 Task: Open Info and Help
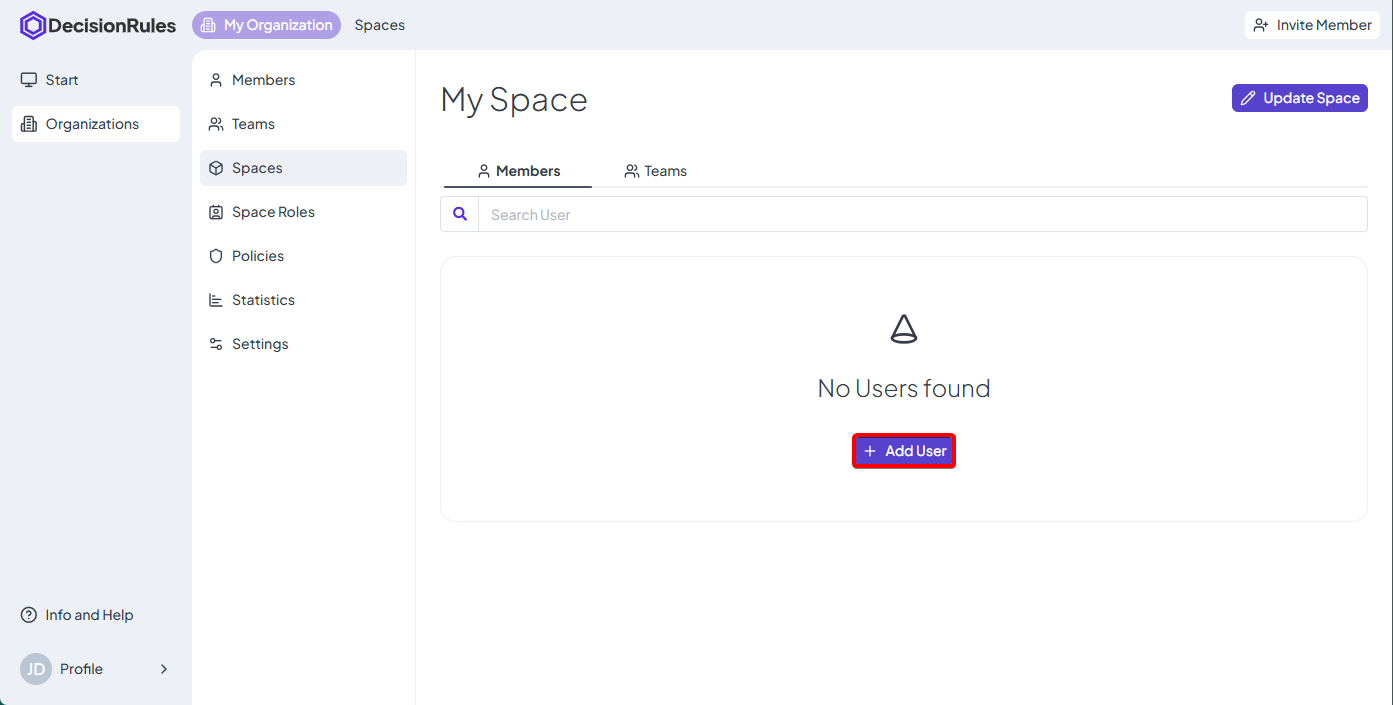coord(88,615)
